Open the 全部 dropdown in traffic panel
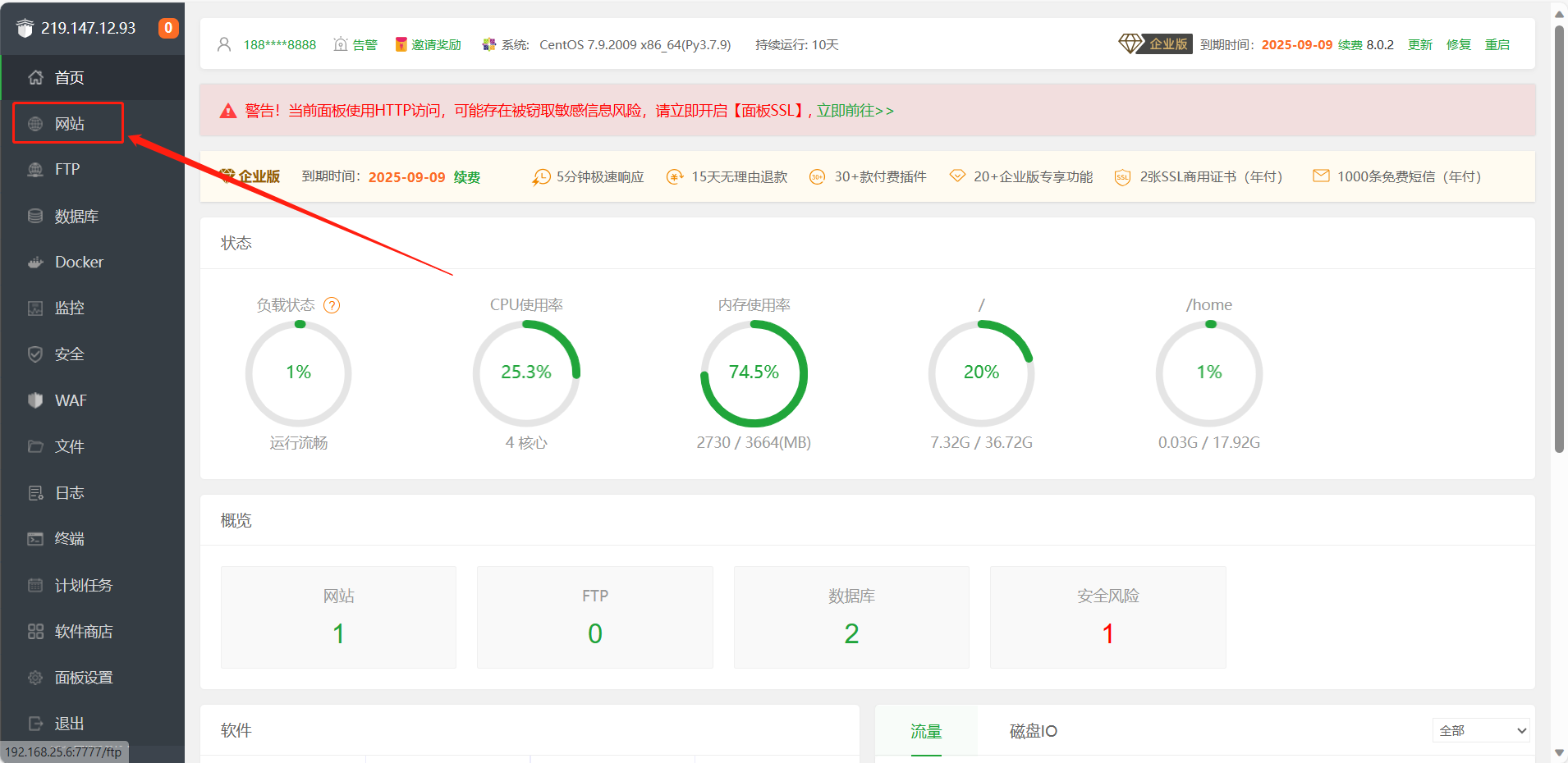This screenshot has height=763, width=1568. pyautogui.click(x=1481, y=730)
